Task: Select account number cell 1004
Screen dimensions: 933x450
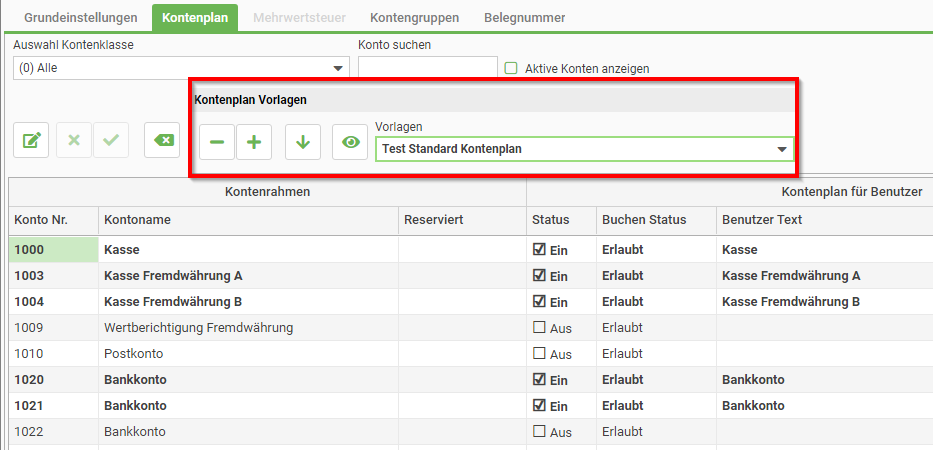Action: pyautogui.click(x=54, y=302)
